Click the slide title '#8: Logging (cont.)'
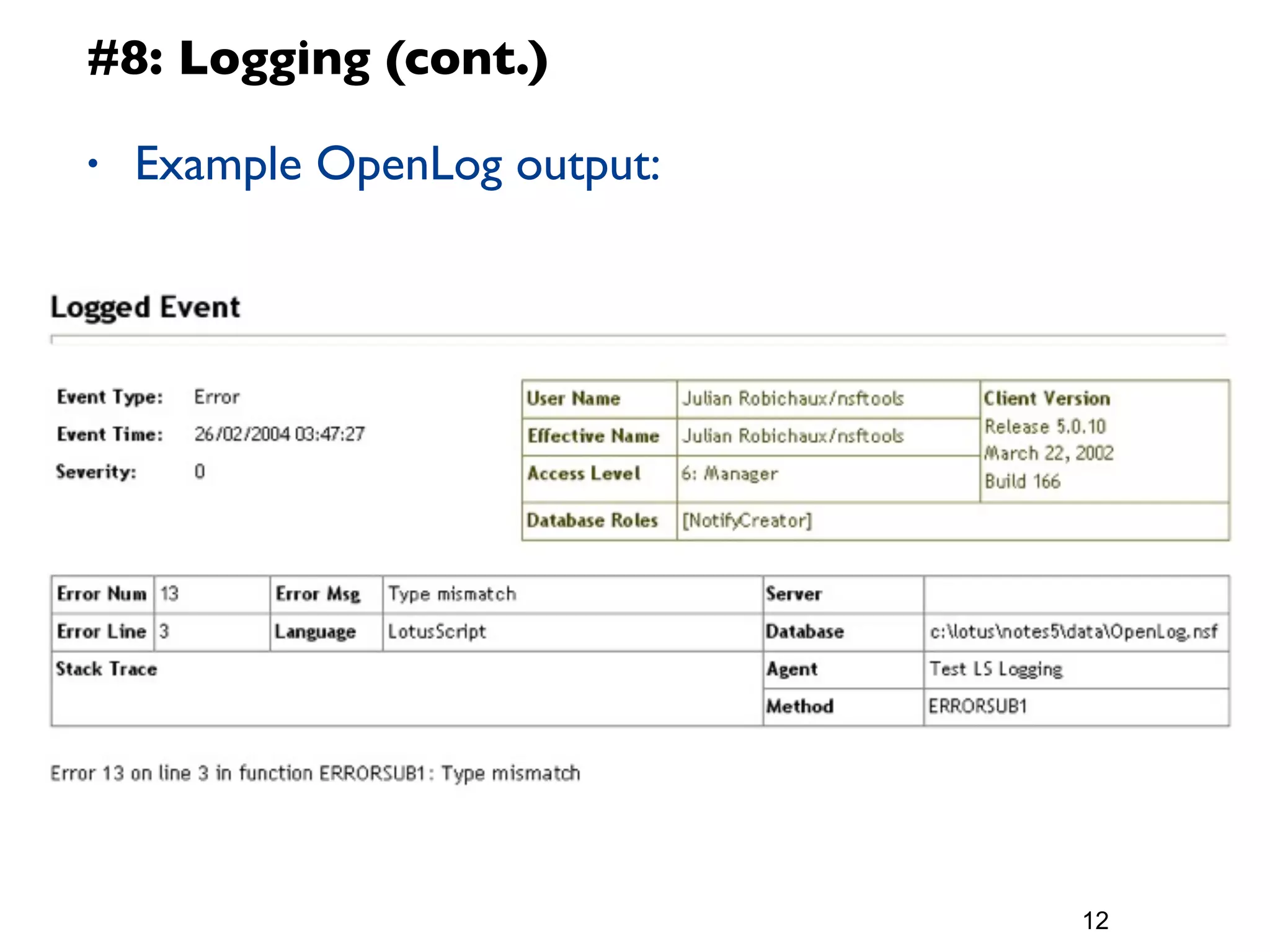The height and width of the screenshot is (952, 1270). pyautogui.click(x=317, y=60)
